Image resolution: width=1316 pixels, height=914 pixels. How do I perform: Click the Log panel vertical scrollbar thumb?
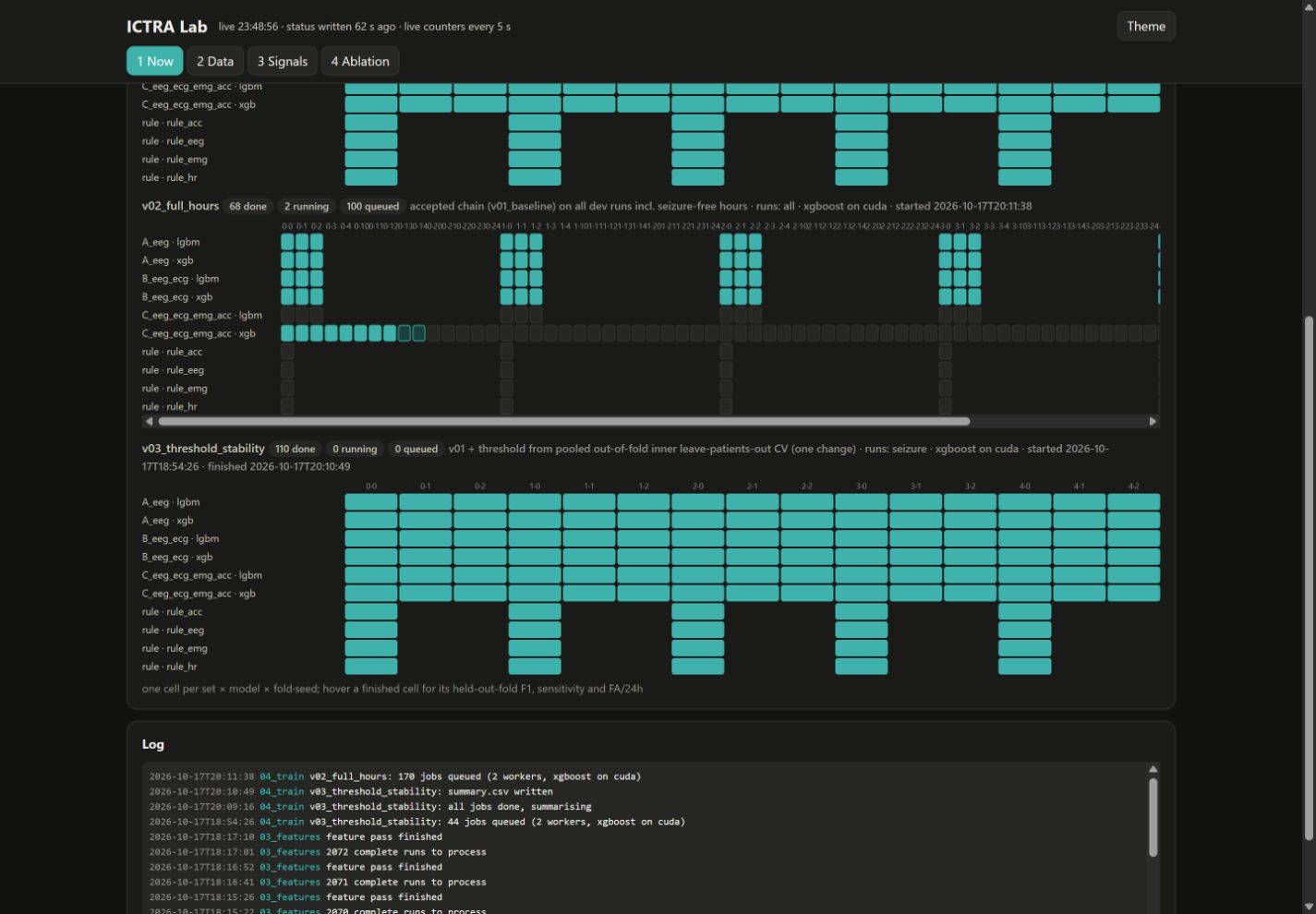point(1153,817)
